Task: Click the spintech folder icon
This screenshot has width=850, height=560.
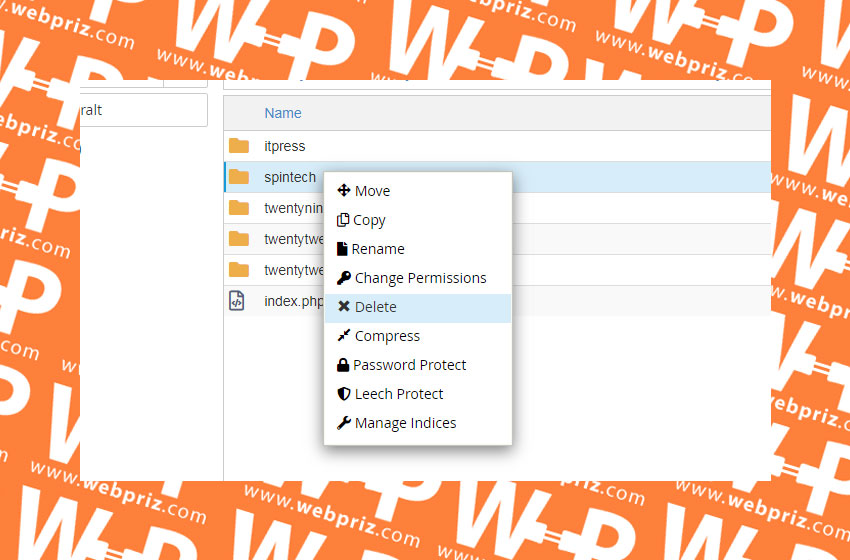Action: pos(239,177)
